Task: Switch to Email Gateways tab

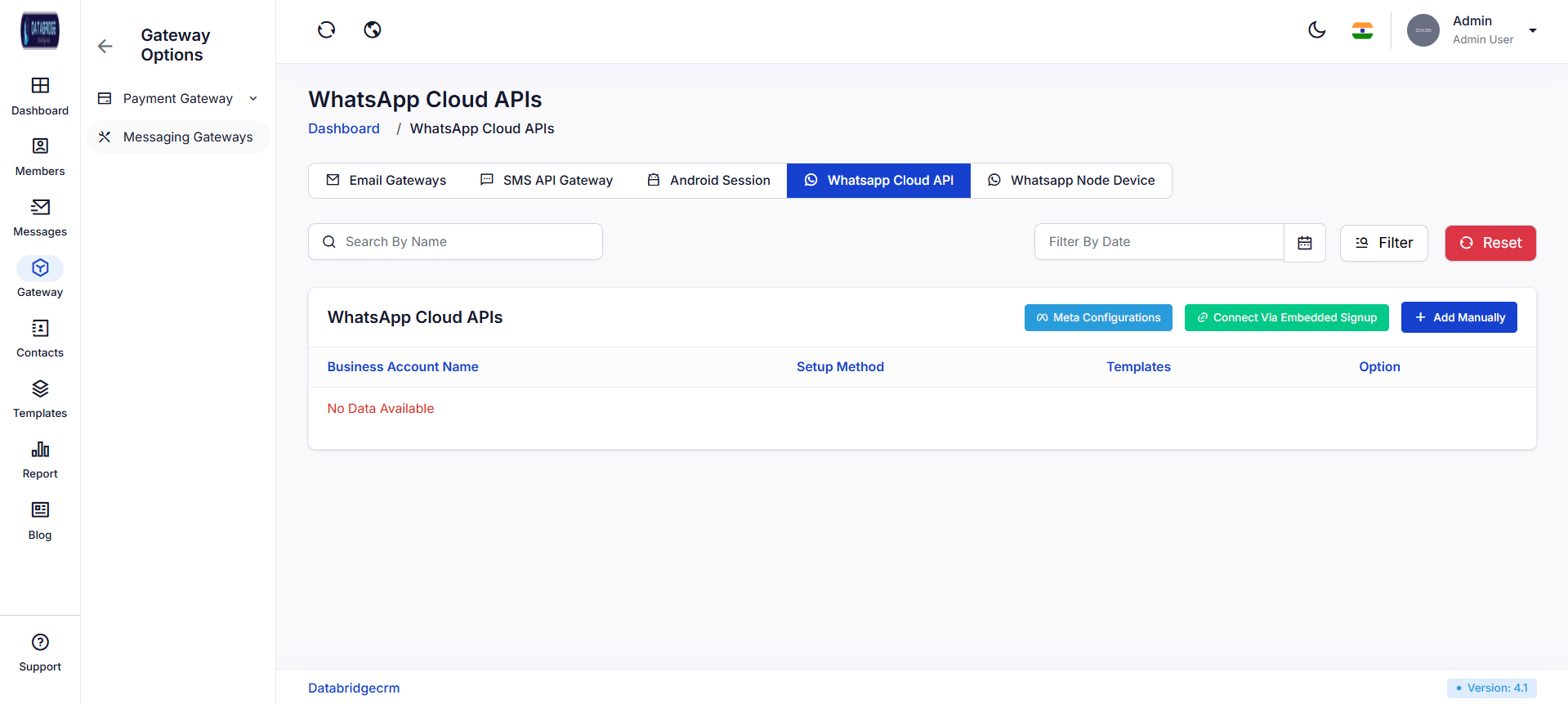Action: click(386, 181)
